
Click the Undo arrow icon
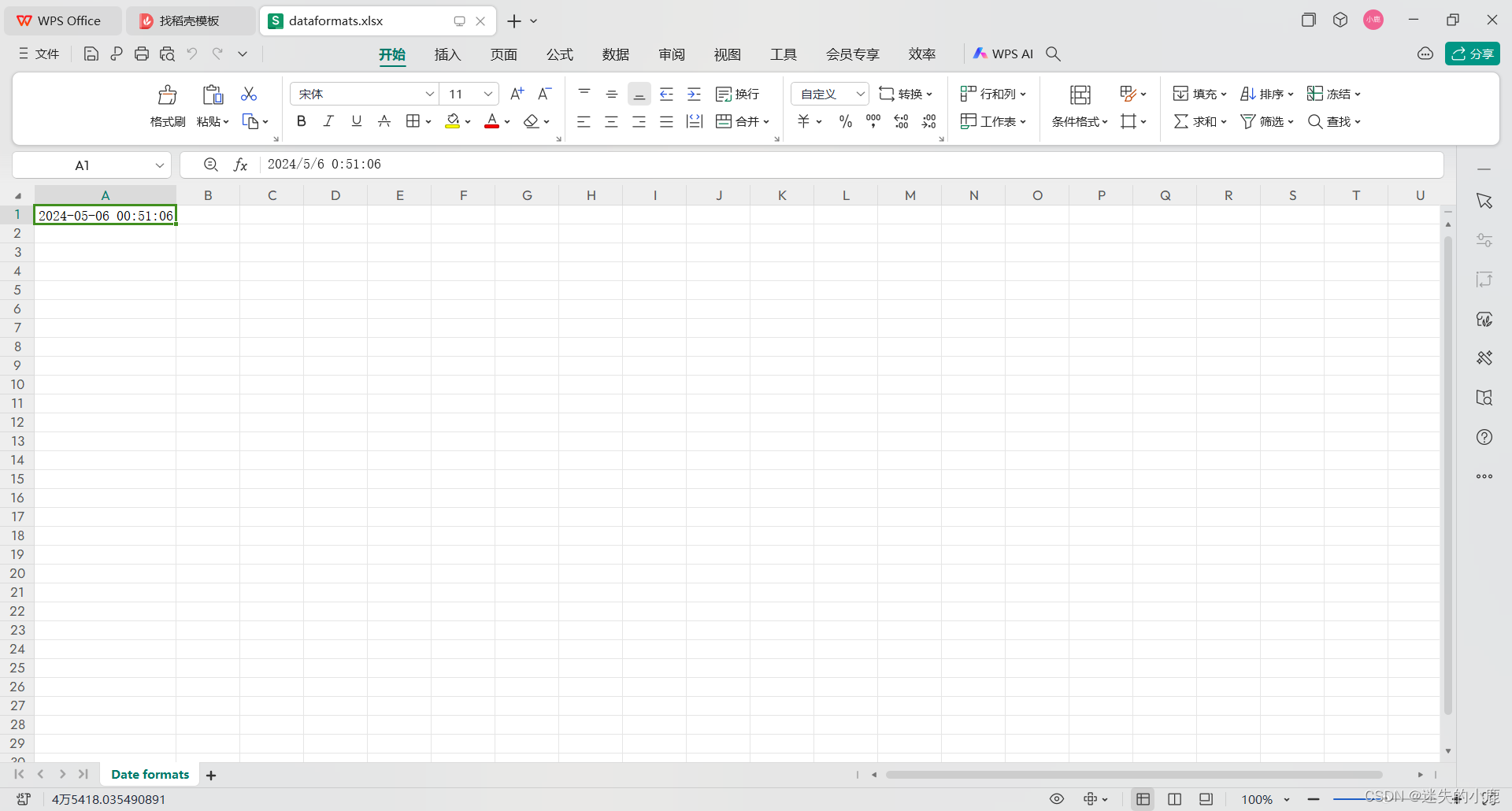[x=192, y=54]
